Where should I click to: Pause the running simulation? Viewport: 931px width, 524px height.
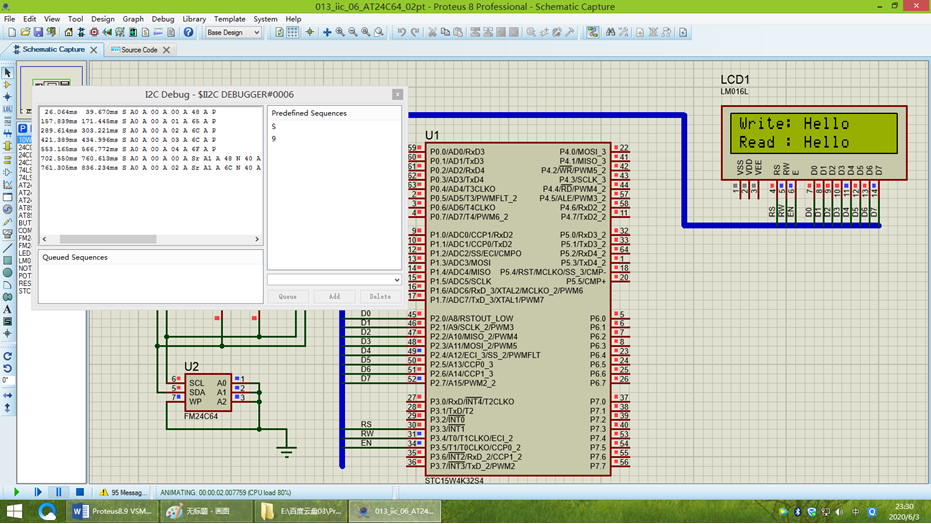tap(59, 492)
